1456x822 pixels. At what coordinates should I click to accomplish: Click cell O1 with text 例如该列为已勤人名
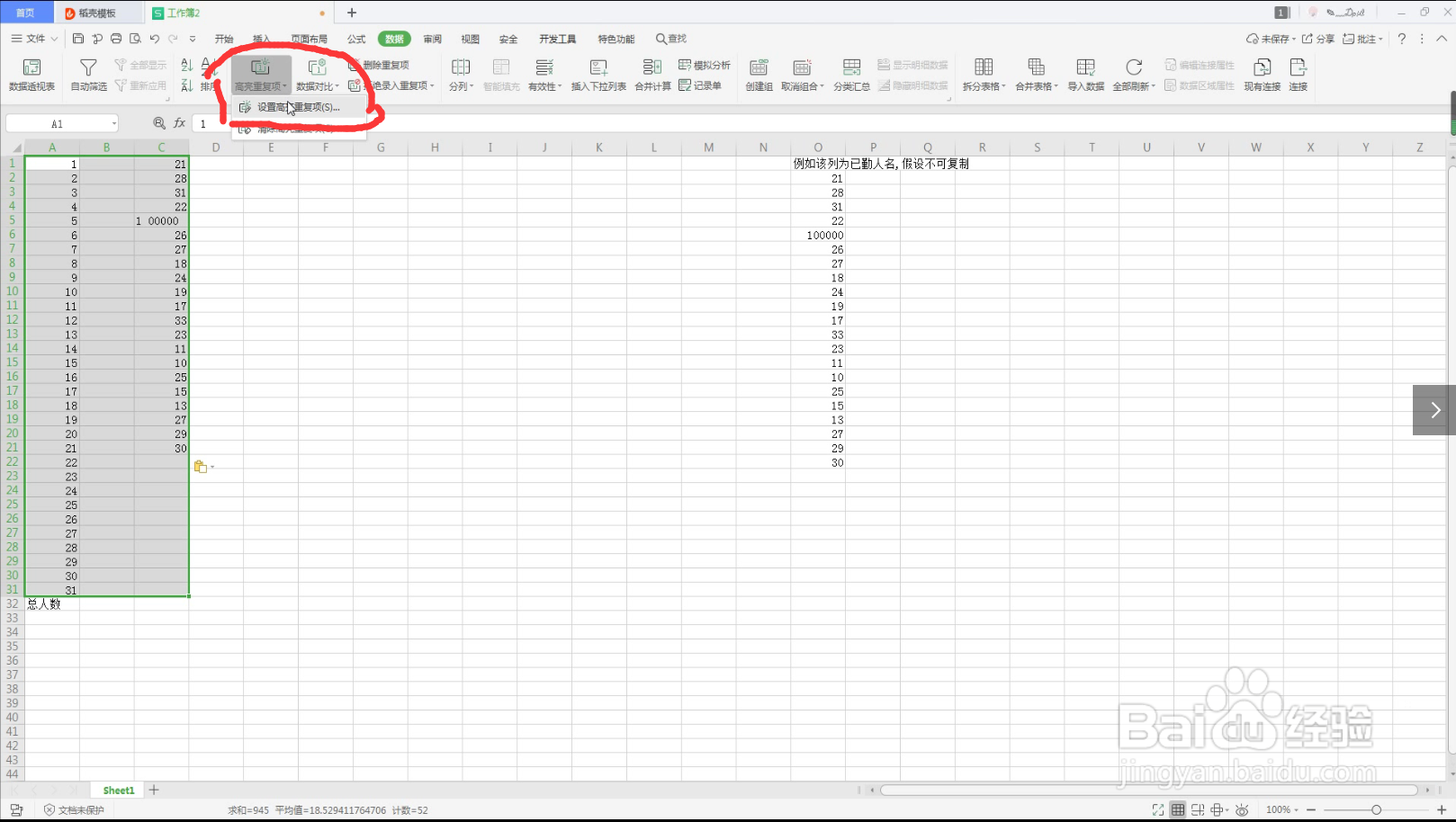818,164
